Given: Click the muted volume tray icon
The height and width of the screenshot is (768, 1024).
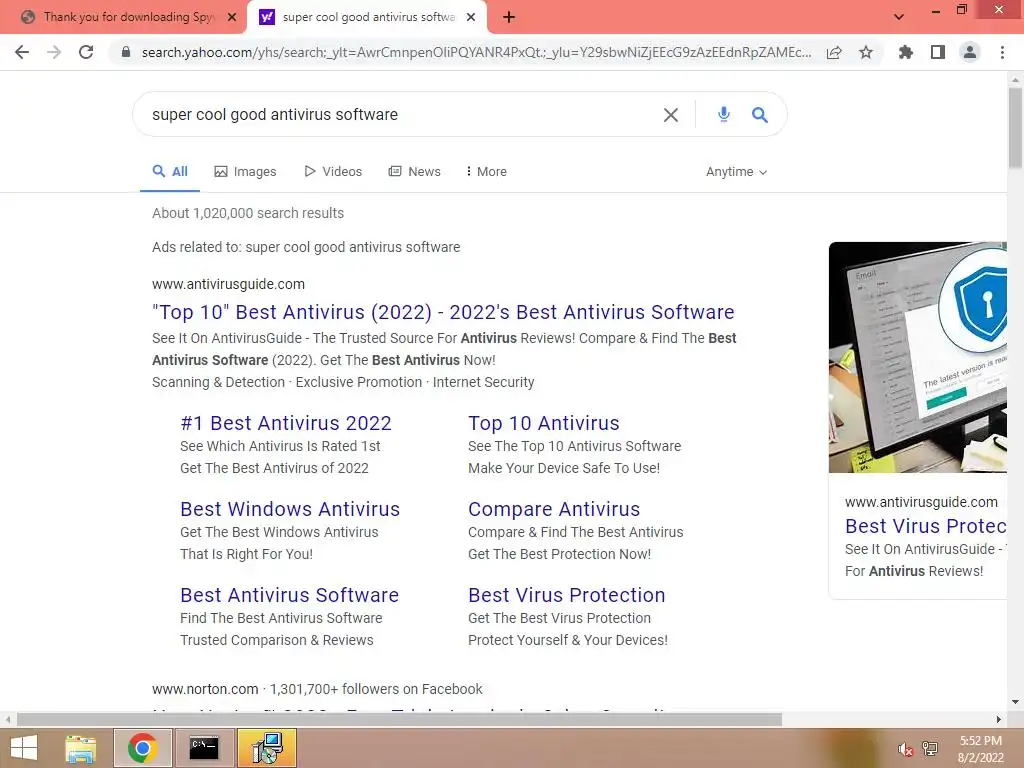Looking at the screenshot, I should 905,749.
